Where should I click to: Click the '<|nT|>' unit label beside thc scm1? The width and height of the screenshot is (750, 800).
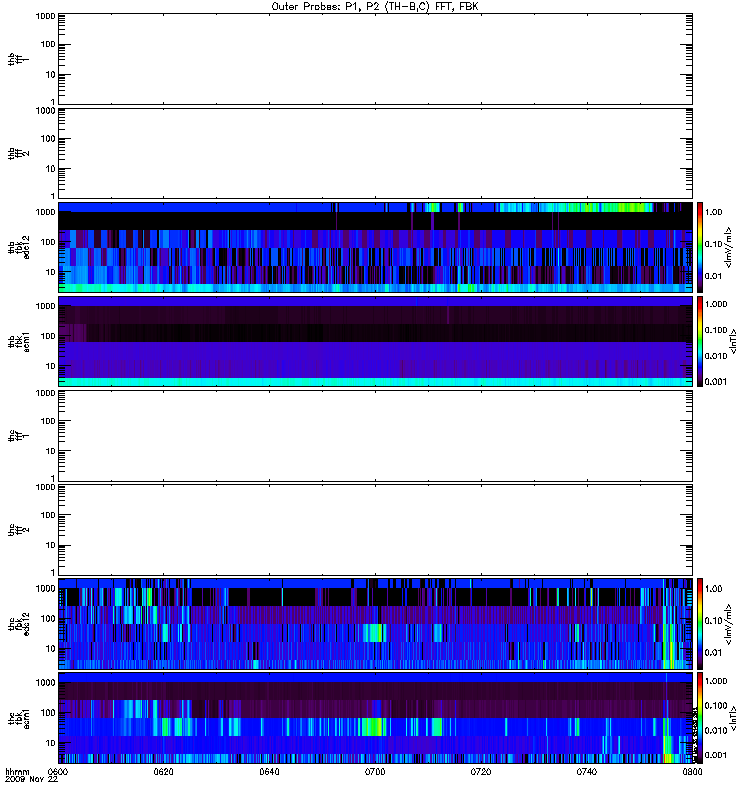pyautogui.click(x=733, y=718)
